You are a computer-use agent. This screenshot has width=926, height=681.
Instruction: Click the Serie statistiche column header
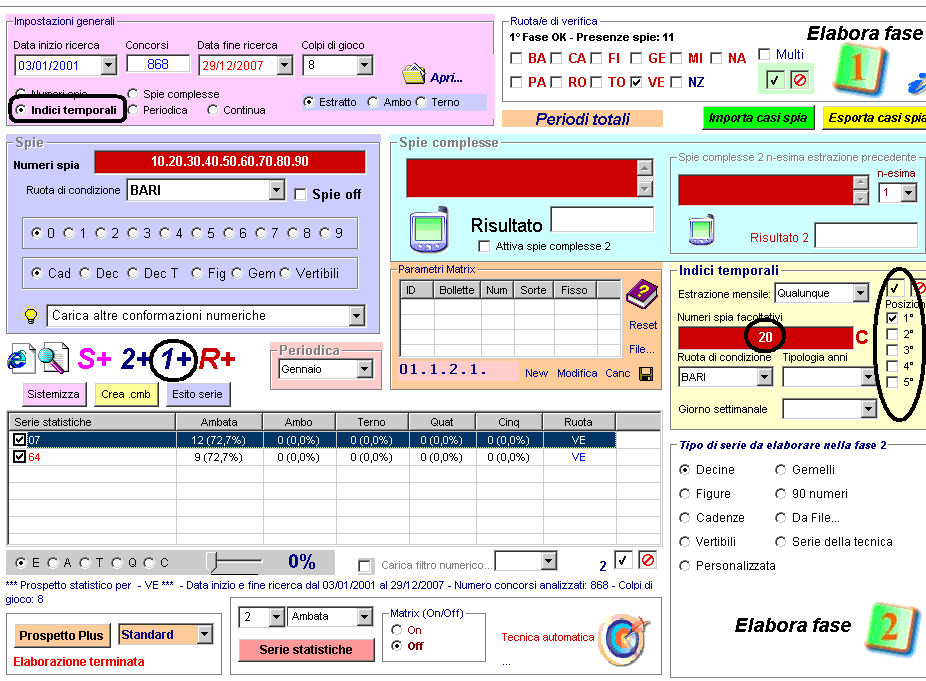tap(92, 422)
